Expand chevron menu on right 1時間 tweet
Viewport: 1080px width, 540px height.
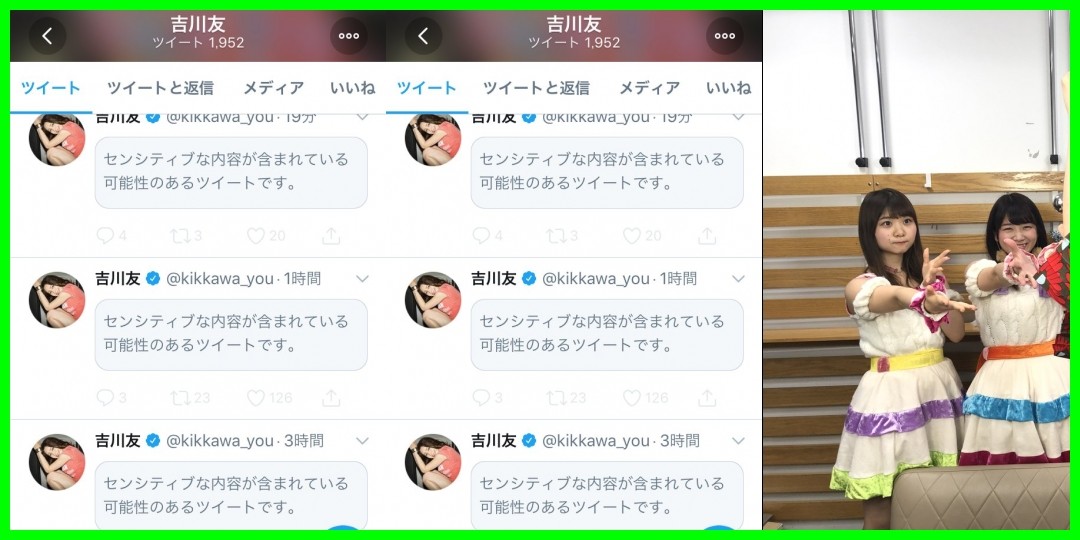[738, 279]
